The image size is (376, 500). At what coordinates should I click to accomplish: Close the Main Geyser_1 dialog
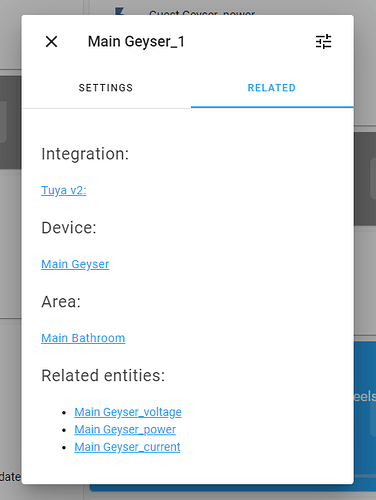(x=51, y=42)
